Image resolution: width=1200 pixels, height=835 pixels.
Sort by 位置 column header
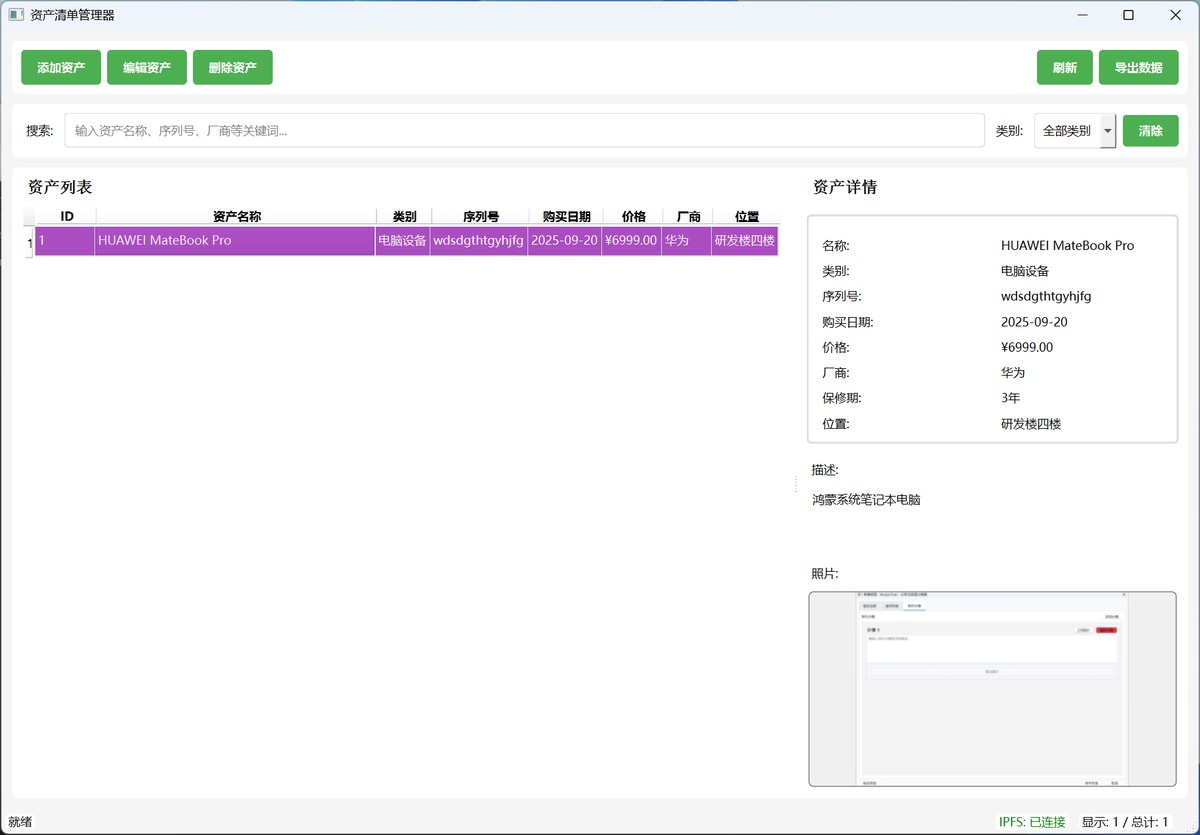coord(747,216)
